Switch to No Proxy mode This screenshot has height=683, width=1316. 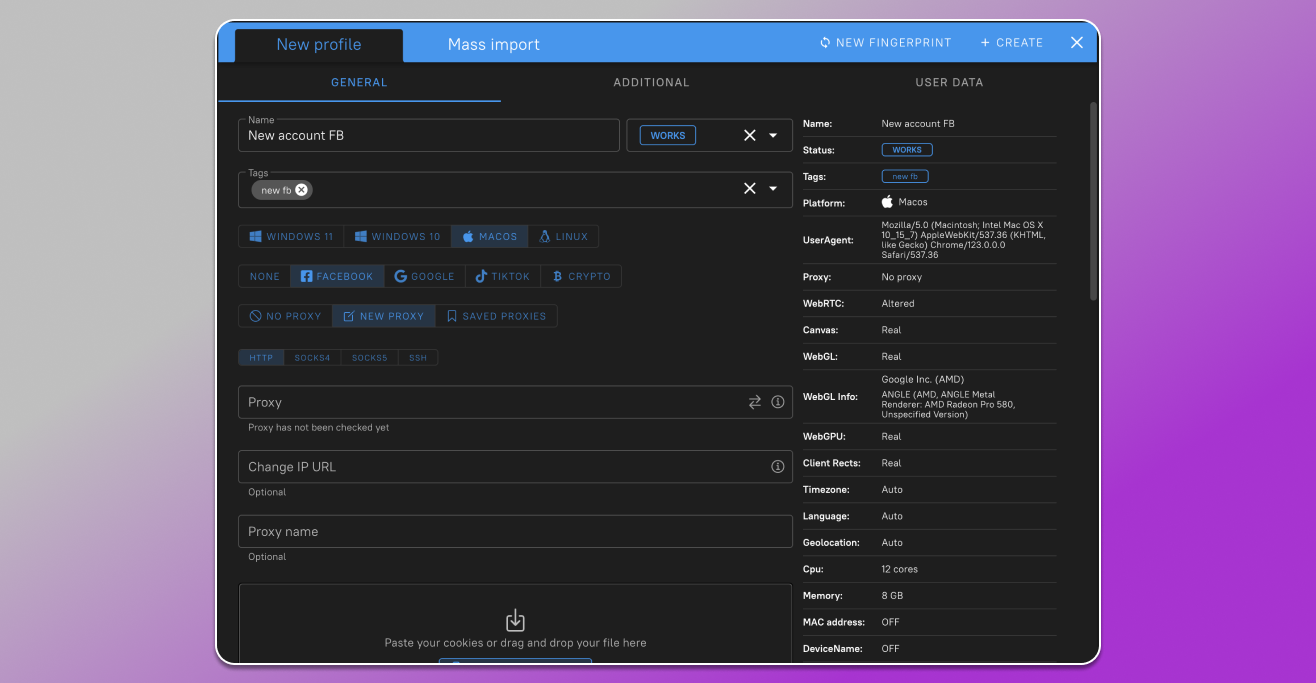(x=285, y=316)
